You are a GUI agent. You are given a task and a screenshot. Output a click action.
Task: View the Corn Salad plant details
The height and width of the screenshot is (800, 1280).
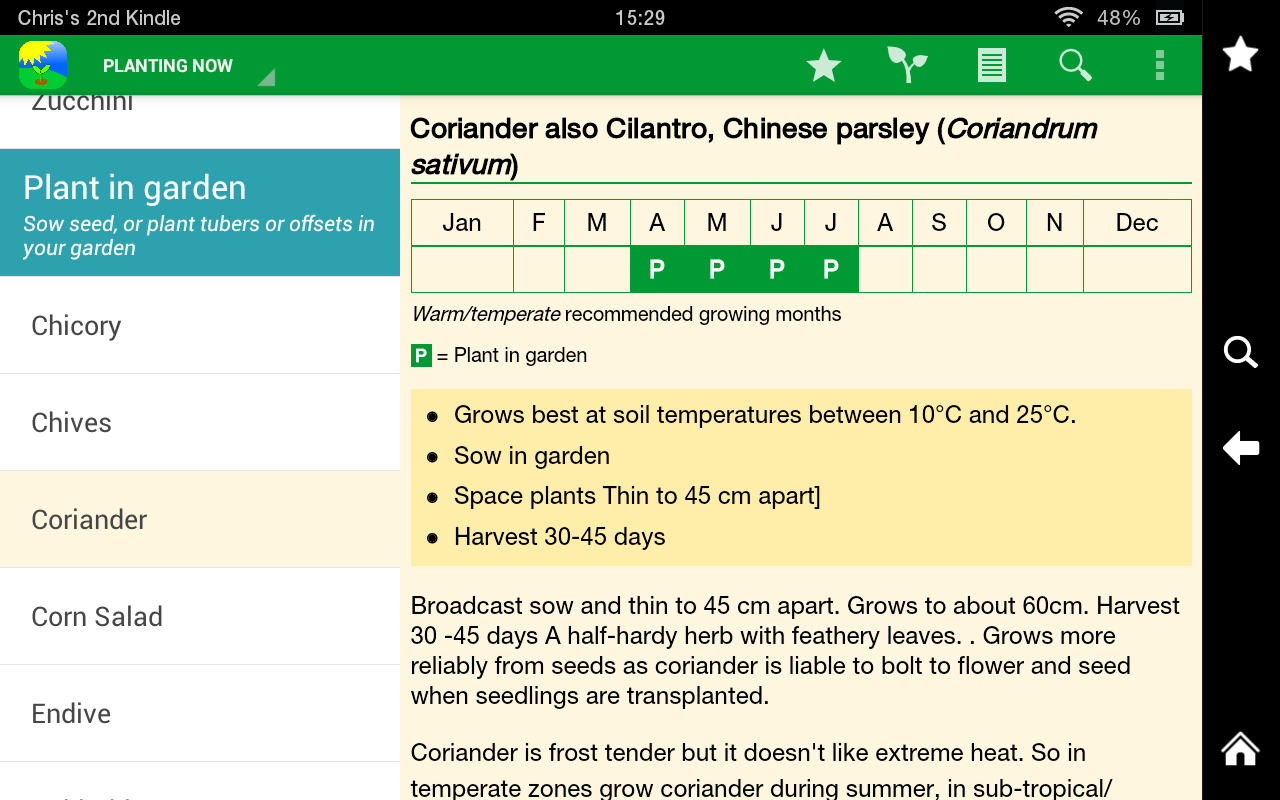(200, 616)
